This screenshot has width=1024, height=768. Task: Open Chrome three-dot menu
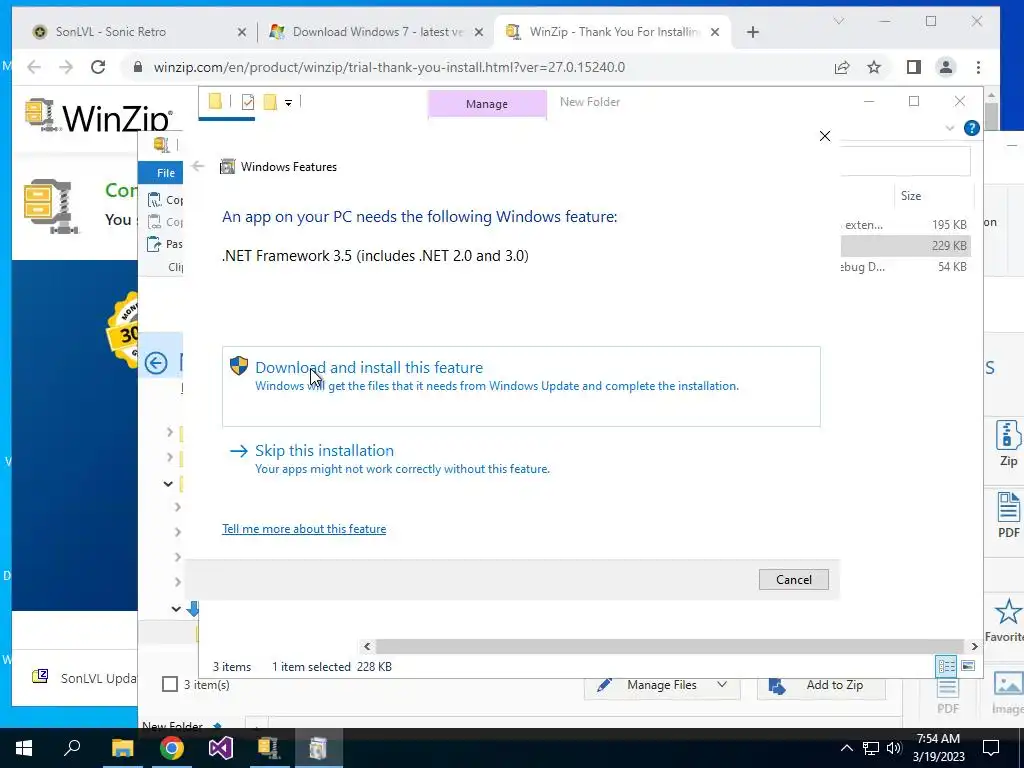pyautogui.click(x=978, y=67)
